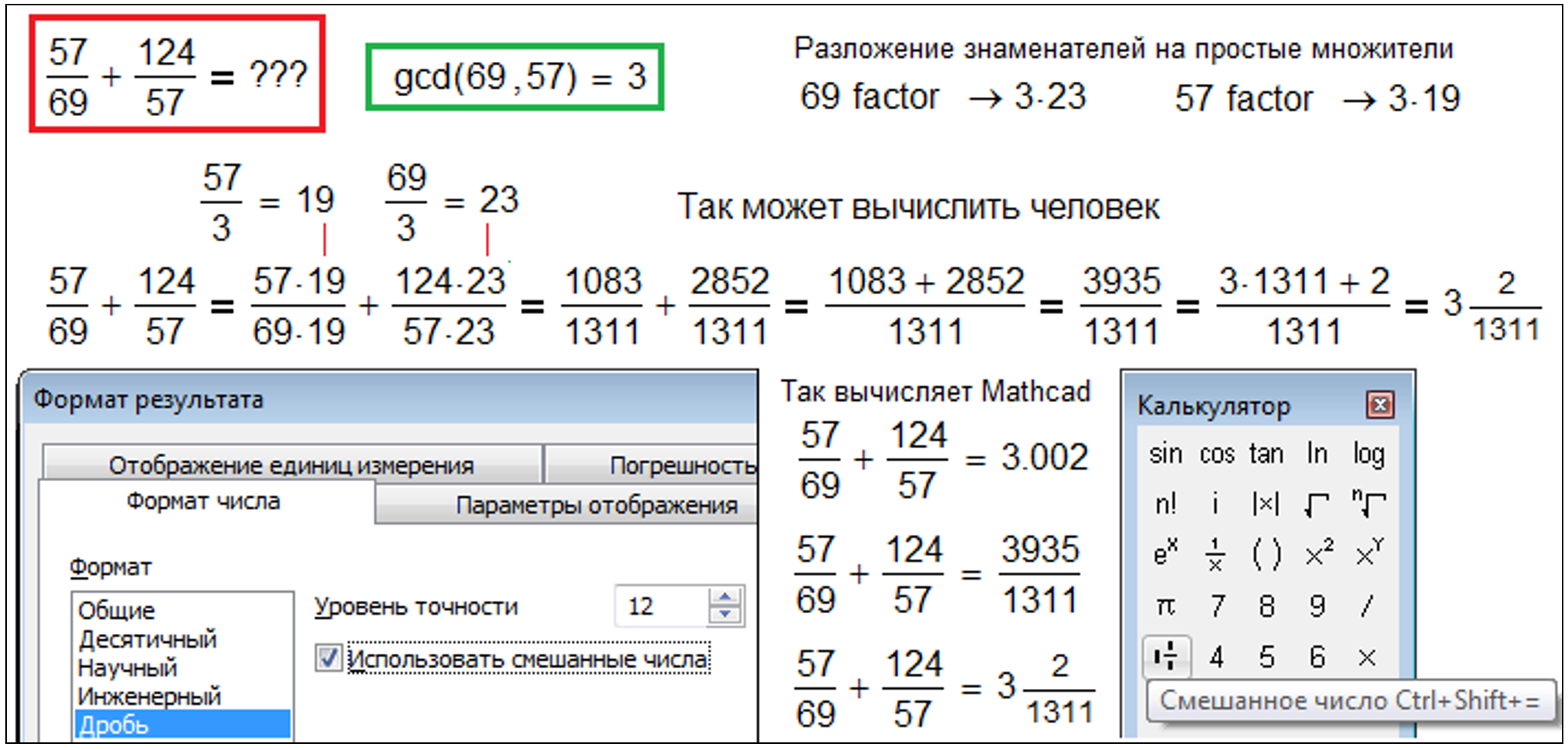This screenshot has width=1568, height=750.
Task: Insert nth root operator
Action: (1369, 504)
